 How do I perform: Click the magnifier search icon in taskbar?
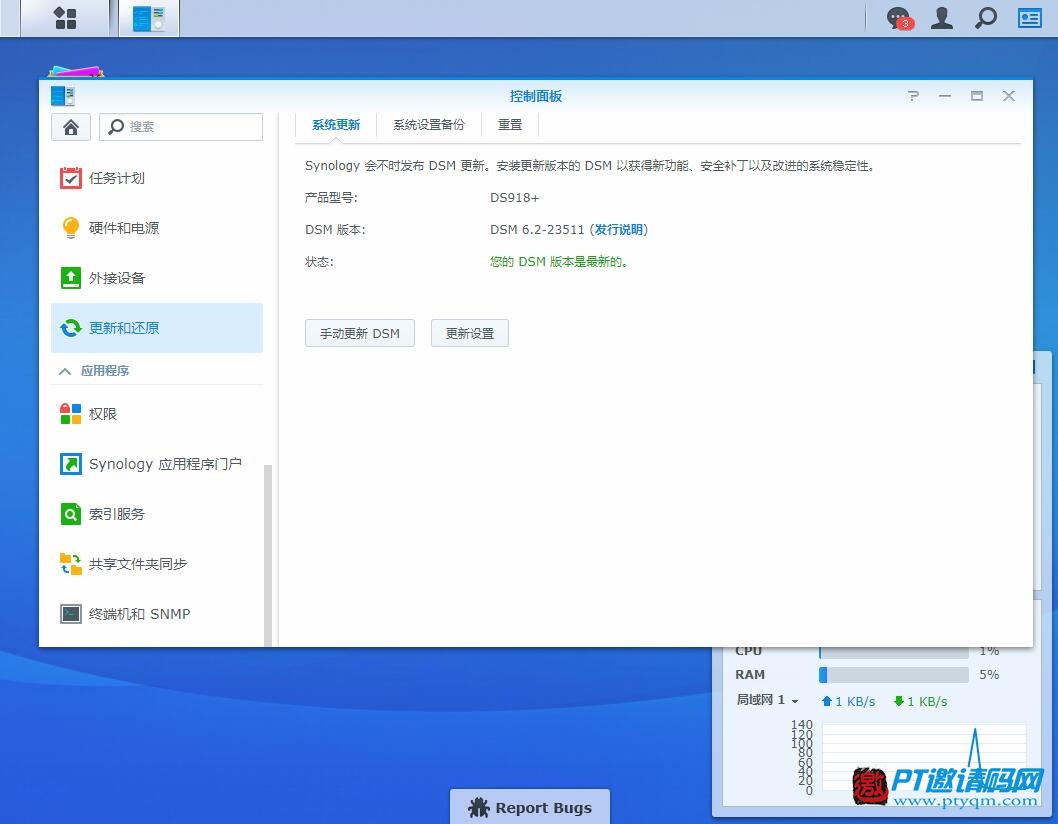click(x=986, y=18)
